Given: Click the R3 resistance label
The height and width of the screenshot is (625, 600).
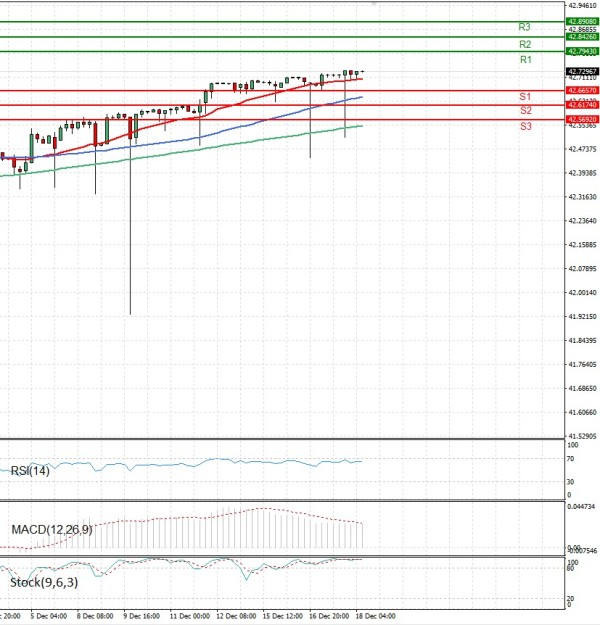Looking at the screenshot, I should click(x=524, y=27).
